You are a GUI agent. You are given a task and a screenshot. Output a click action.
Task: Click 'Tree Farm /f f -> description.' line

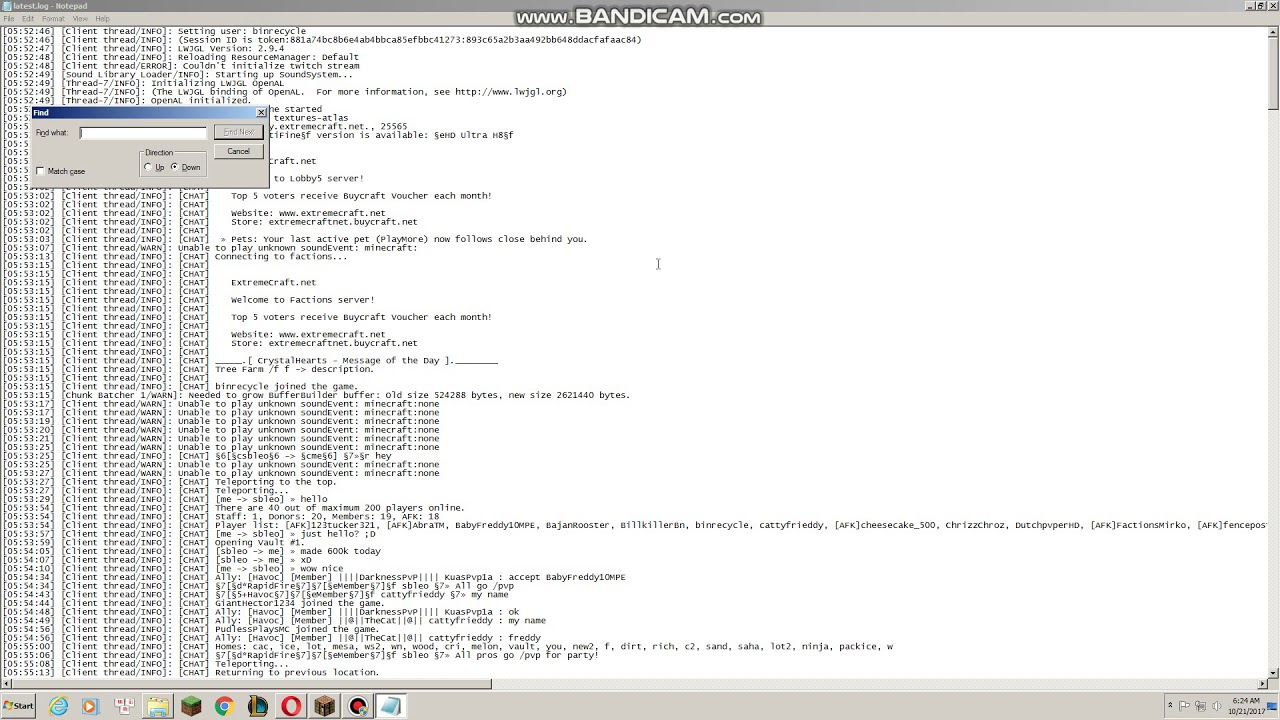pos(294,369)
